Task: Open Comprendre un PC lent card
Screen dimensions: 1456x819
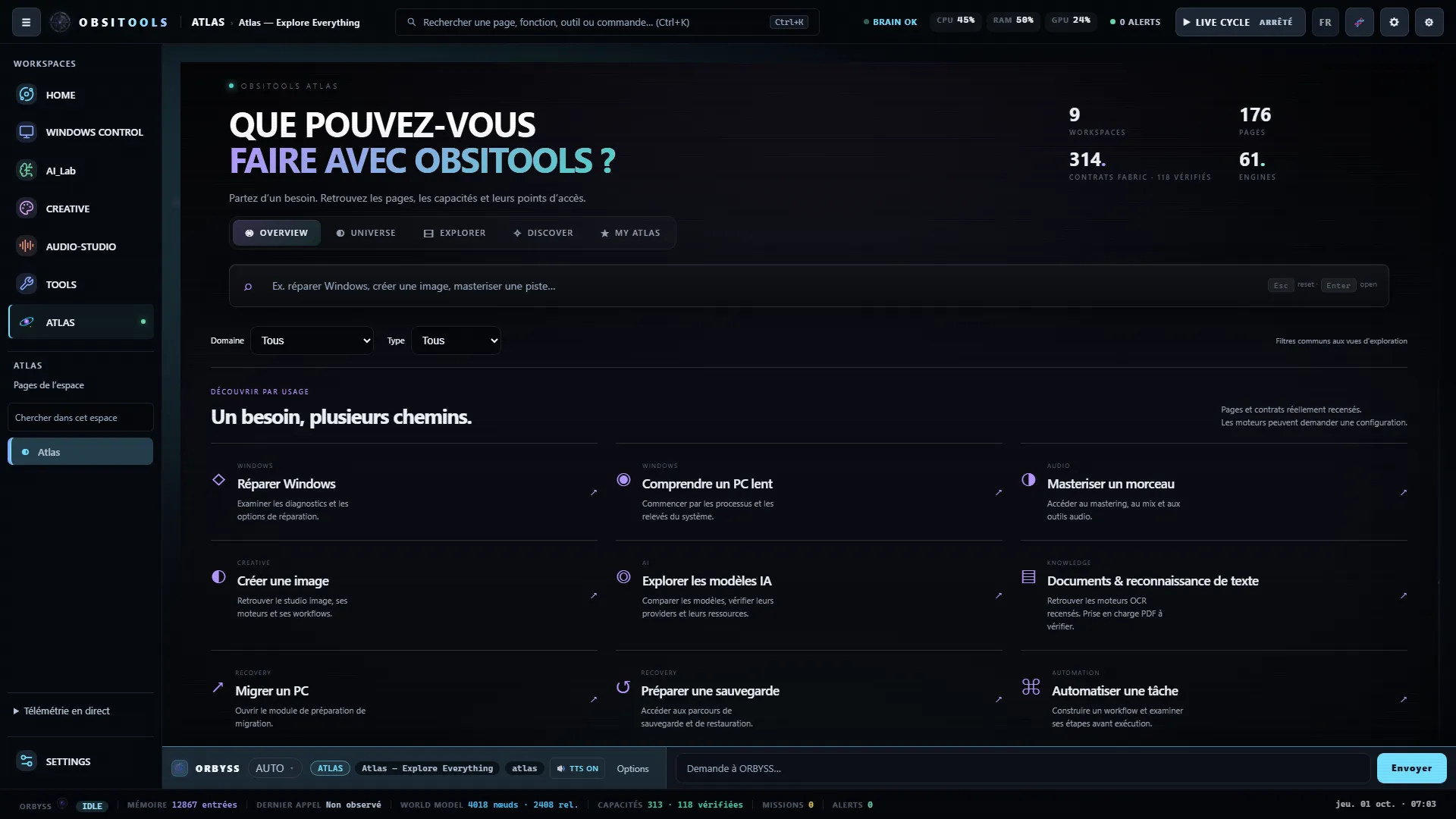Action: [x=808, y=492]
